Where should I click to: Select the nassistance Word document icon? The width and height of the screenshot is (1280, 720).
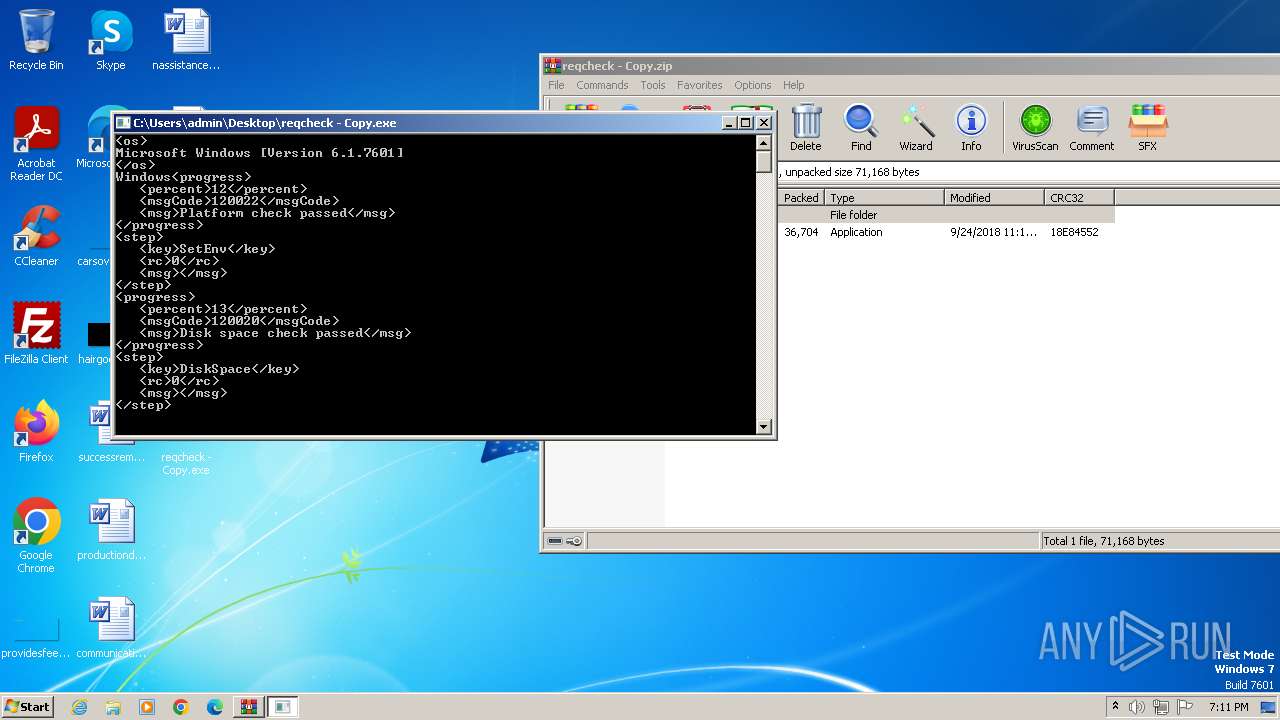(x=186, y=41)
